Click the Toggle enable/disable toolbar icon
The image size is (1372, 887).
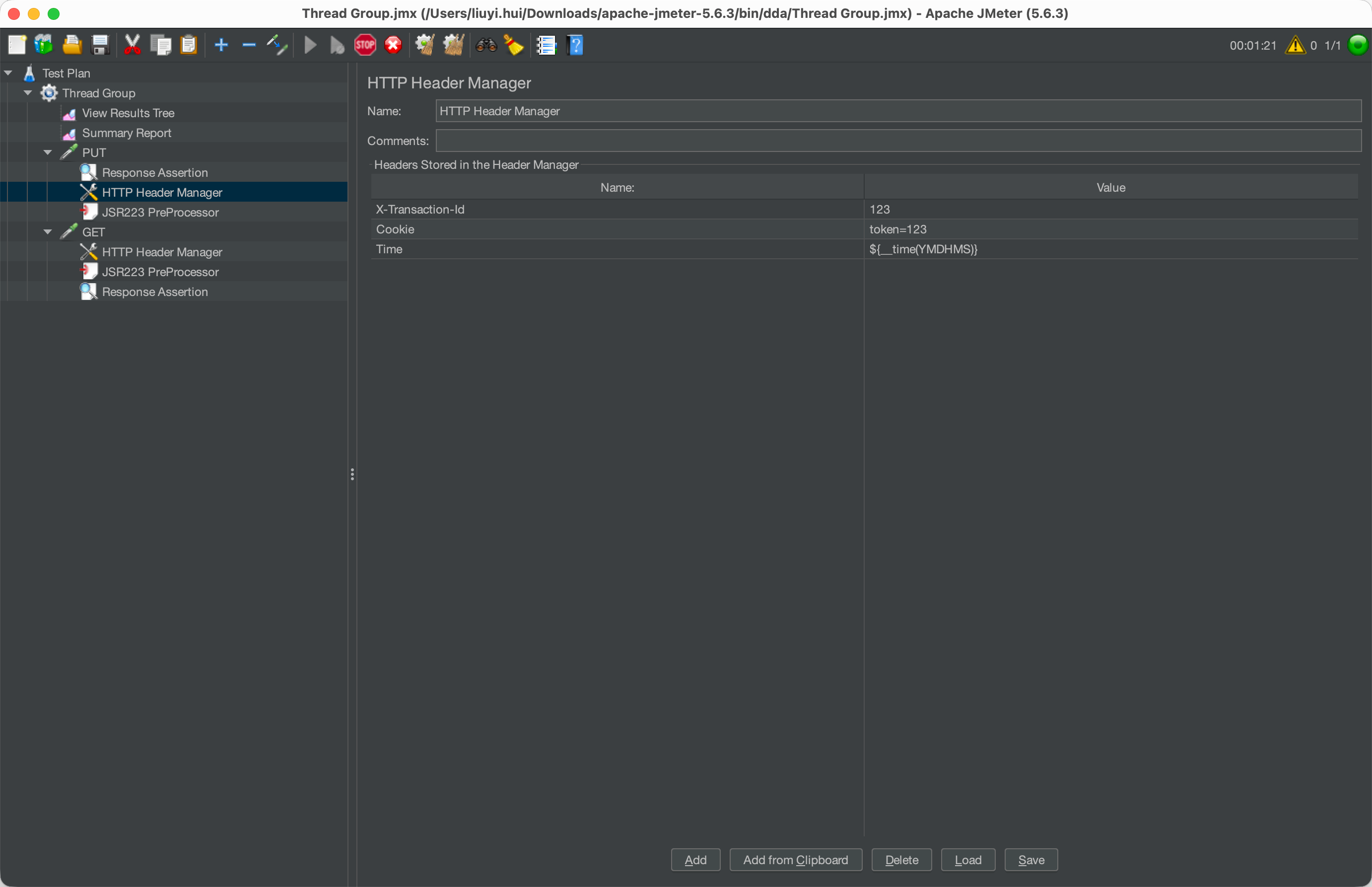pyautogui.click(x=277, y=45)
